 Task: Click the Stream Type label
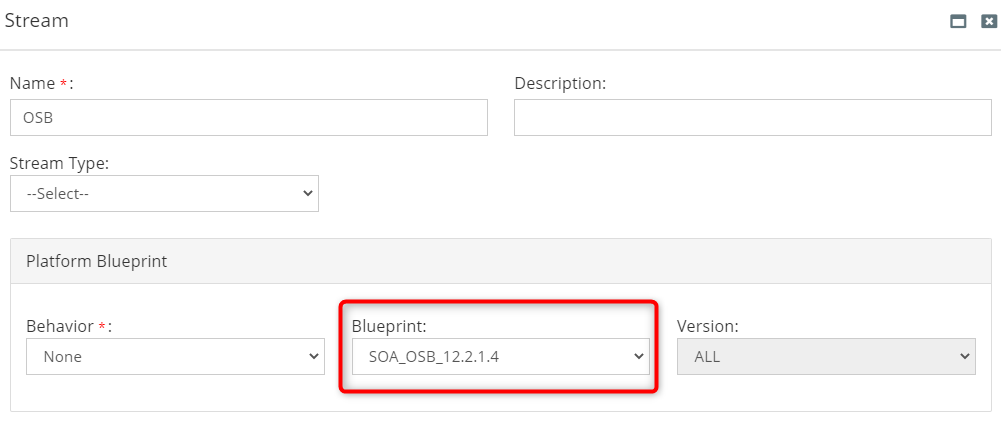[59, 164]
